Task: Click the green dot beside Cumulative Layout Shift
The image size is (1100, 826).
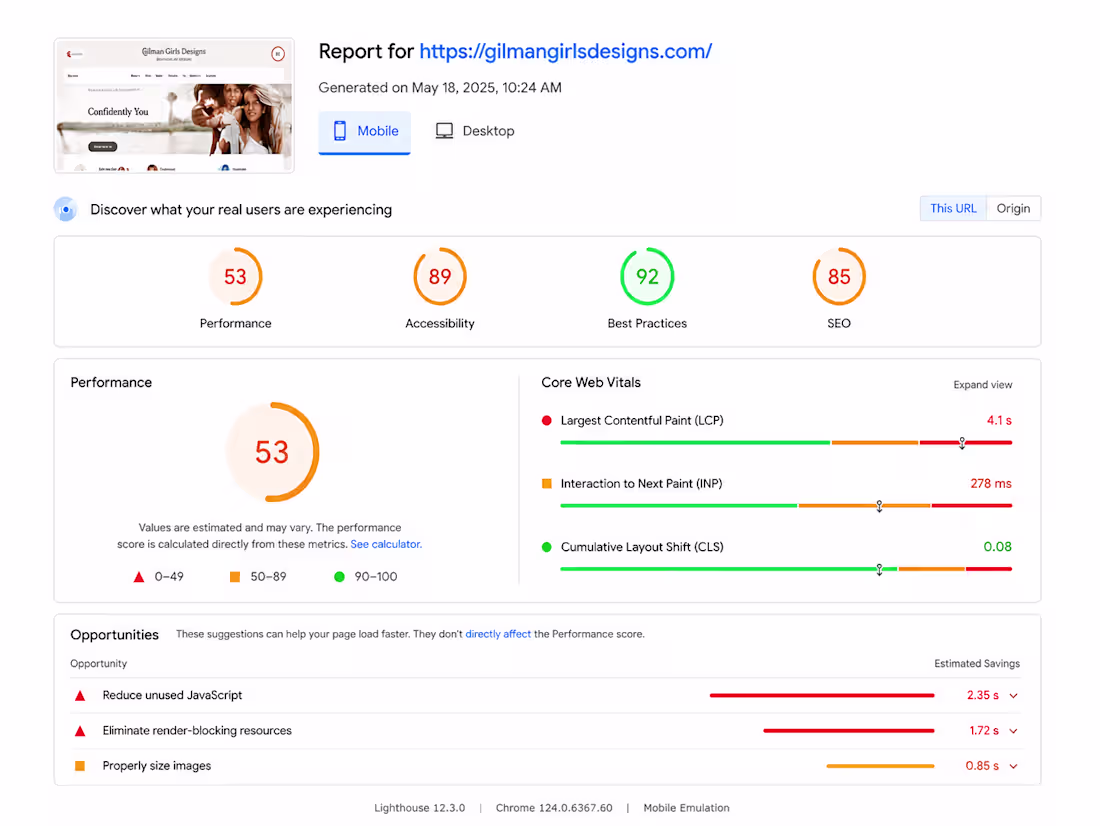Action: click(x=546, y=547)
